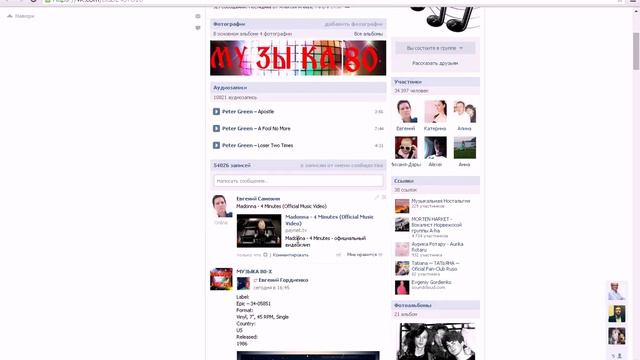The image size is (640, 360).
Task: Play Peter Green – A Fool No More
Action: pos(216,129)
